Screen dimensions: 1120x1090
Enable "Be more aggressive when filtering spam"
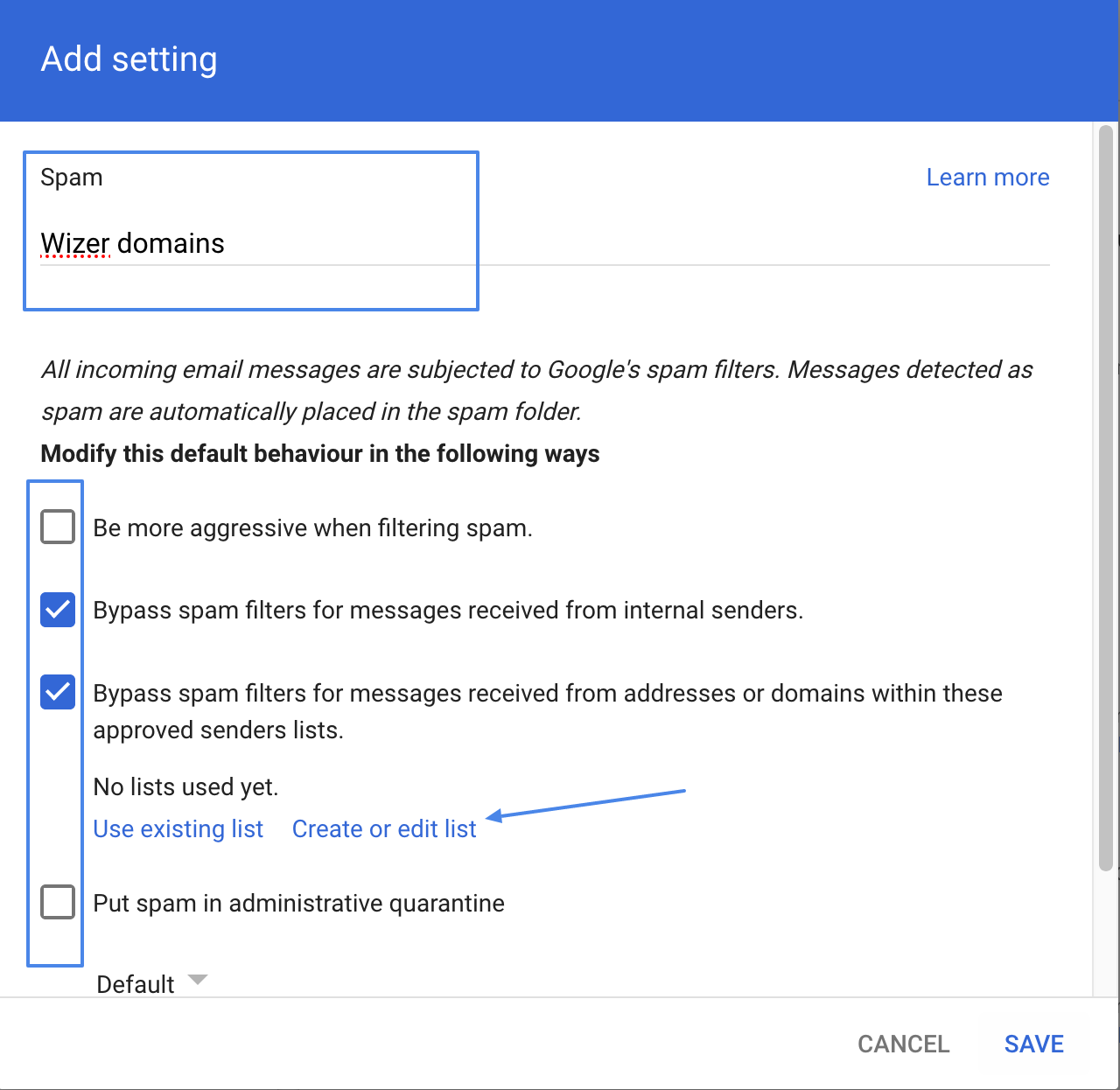pyautogui.click(x=56, y=526)
